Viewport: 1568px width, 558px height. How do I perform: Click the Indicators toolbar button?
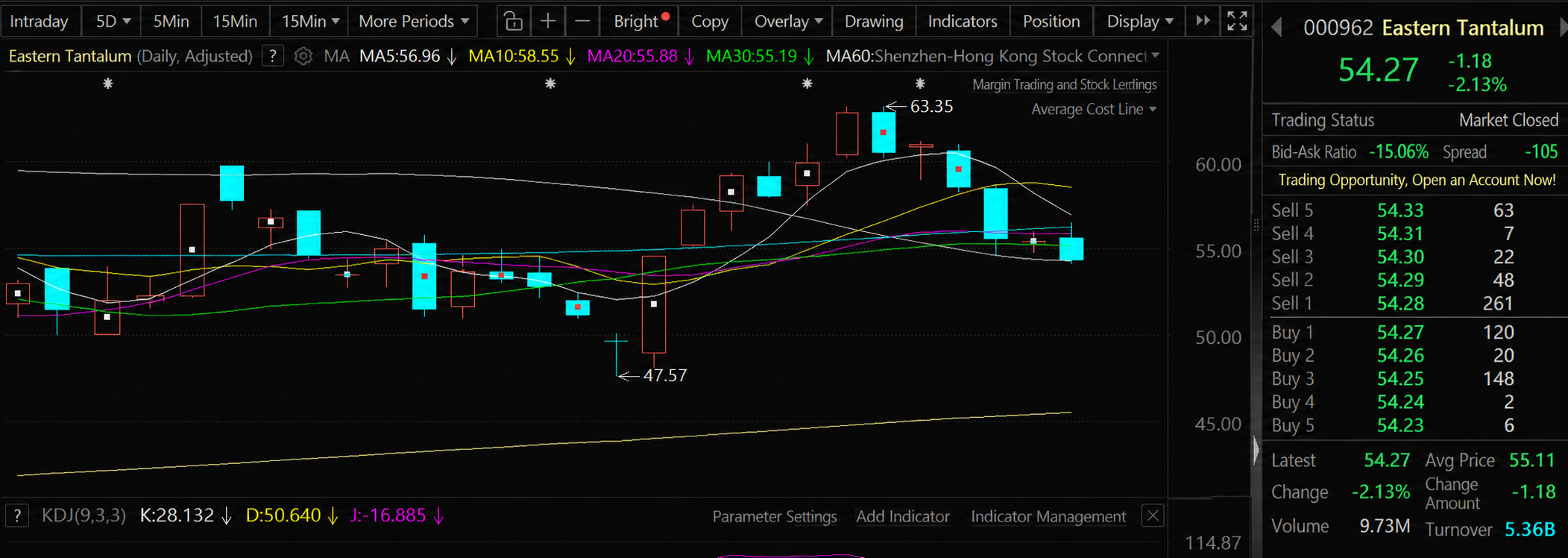pos(962,21)
